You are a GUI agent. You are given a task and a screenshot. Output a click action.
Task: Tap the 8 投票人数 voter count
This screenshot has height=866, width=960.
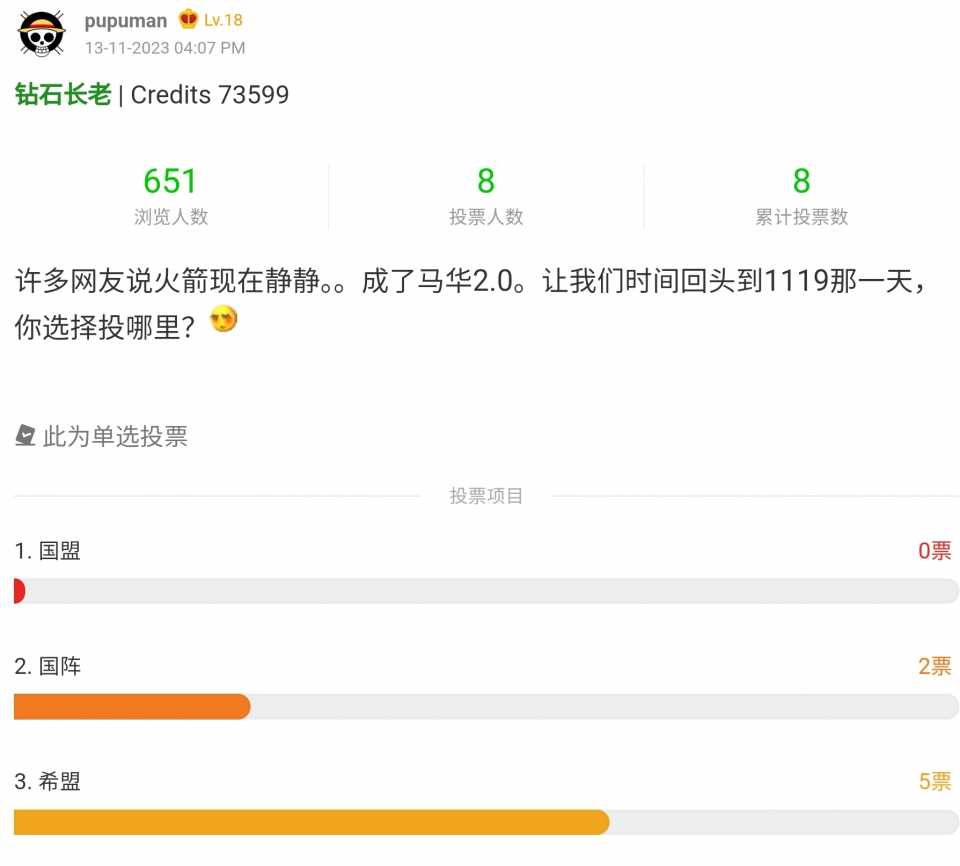[486, 196]
